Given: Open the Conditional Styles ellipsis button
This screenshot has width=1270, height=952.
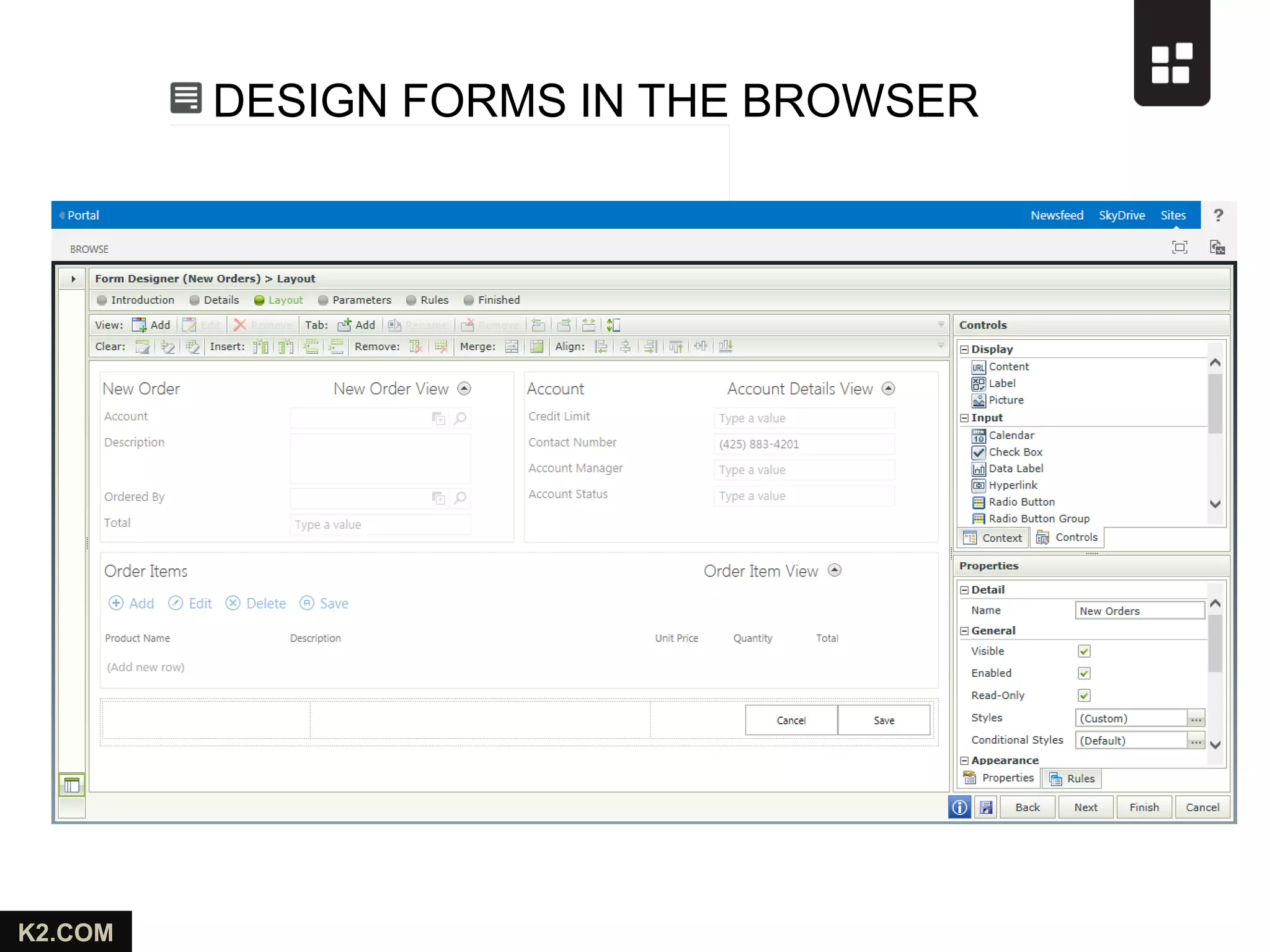Looking at the screenshot, I should pos(1196,741).
